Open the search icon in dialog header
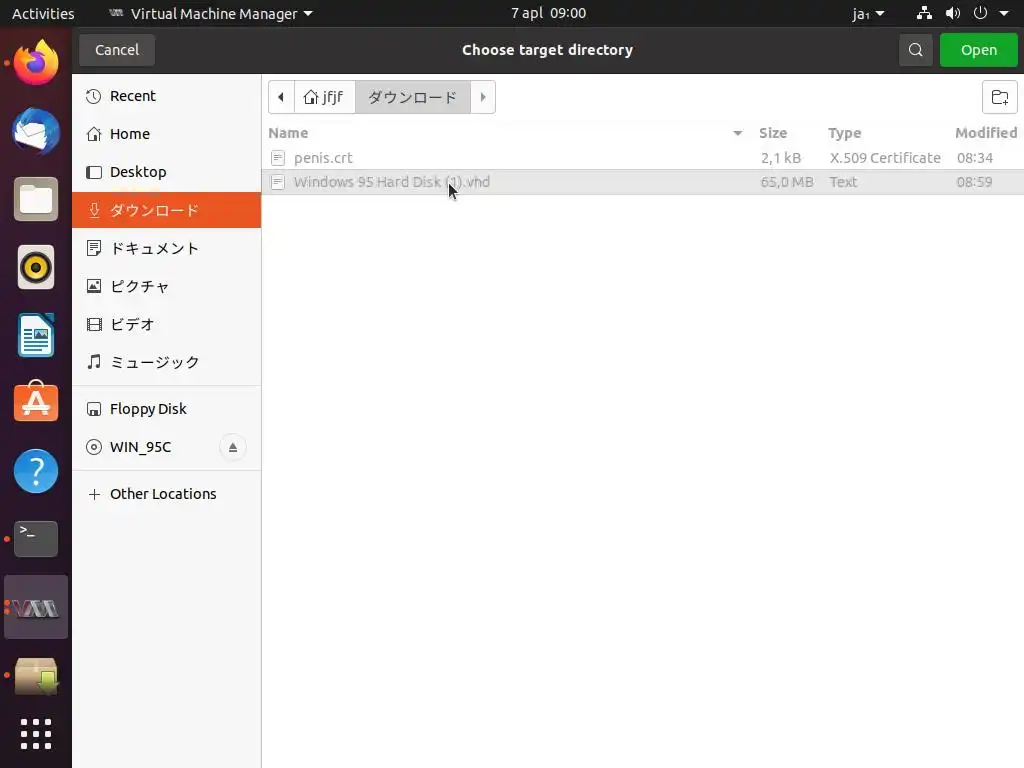 point(915,50)
